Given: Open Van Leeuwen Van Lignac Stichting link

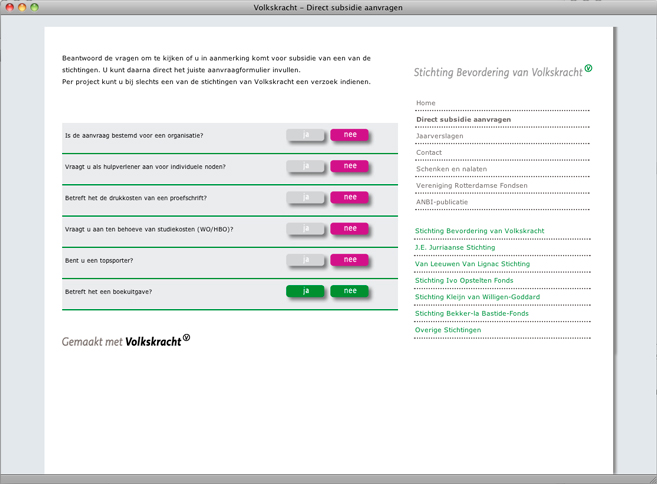Looking at the screenshot, I should (472, 264).
